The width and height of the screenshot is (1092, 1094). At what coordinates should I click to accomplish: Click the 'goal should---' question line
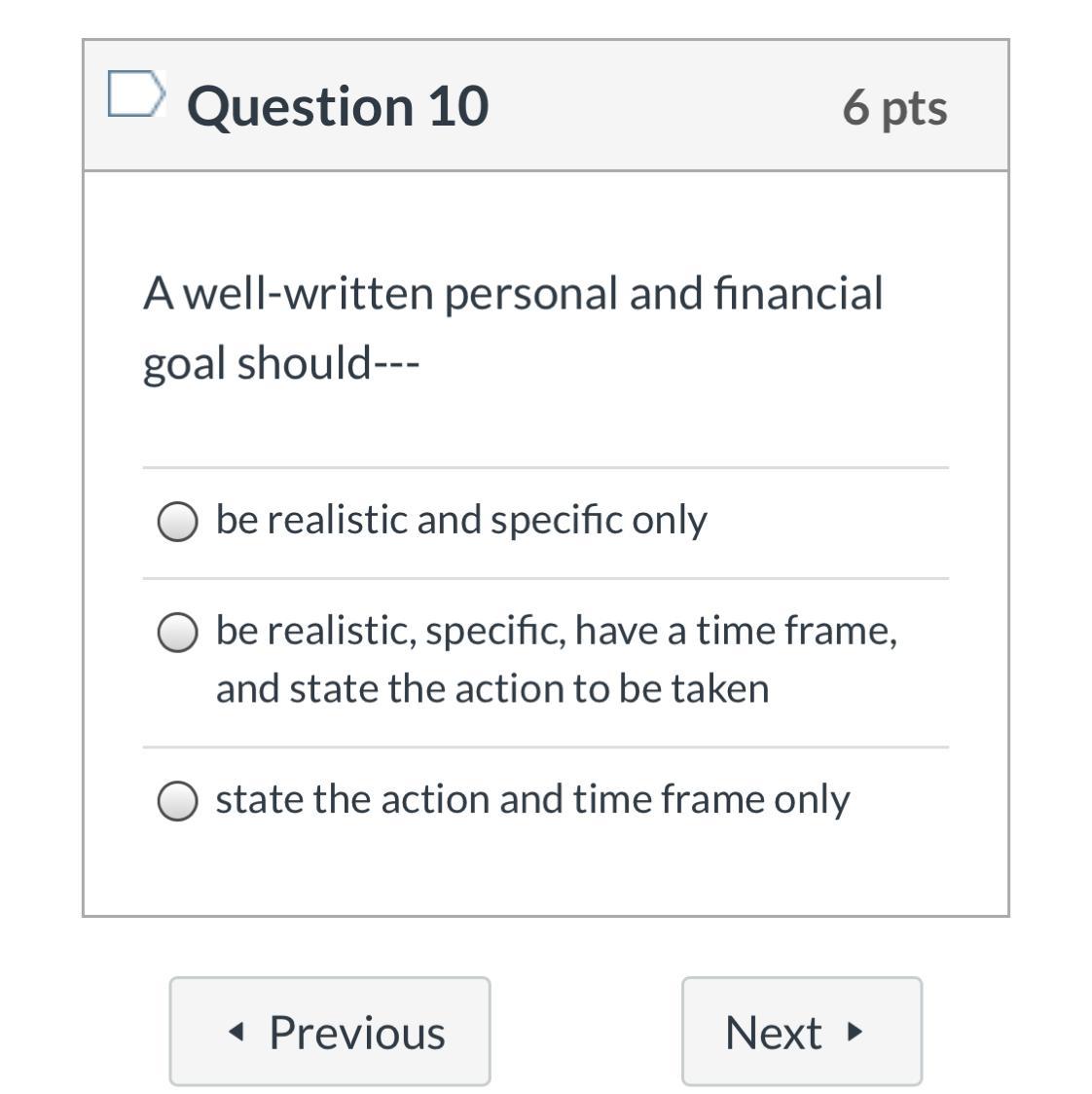tap(280, 364)
